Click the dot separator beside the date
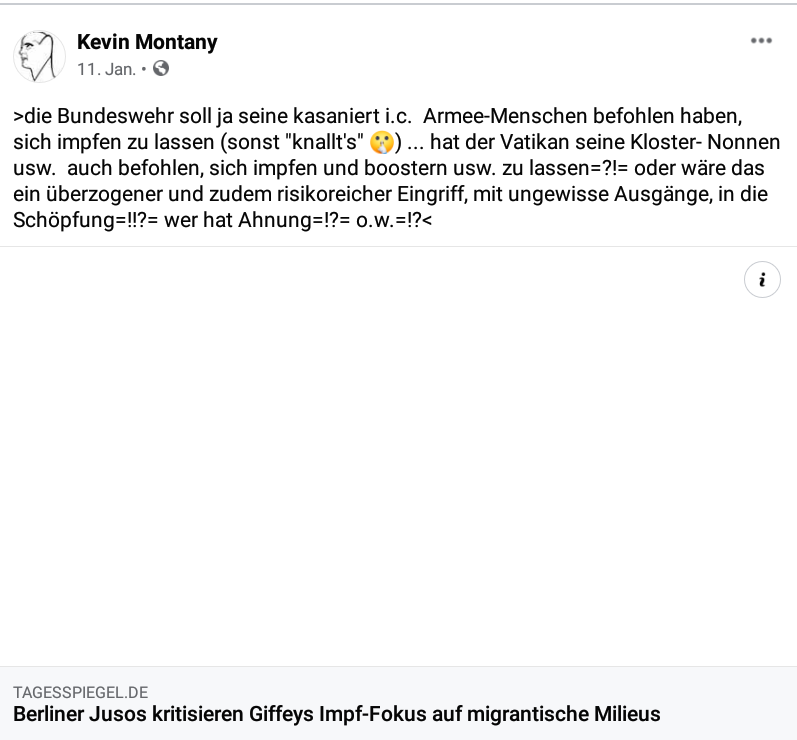797x740 pixels. [x=144, y=69]
